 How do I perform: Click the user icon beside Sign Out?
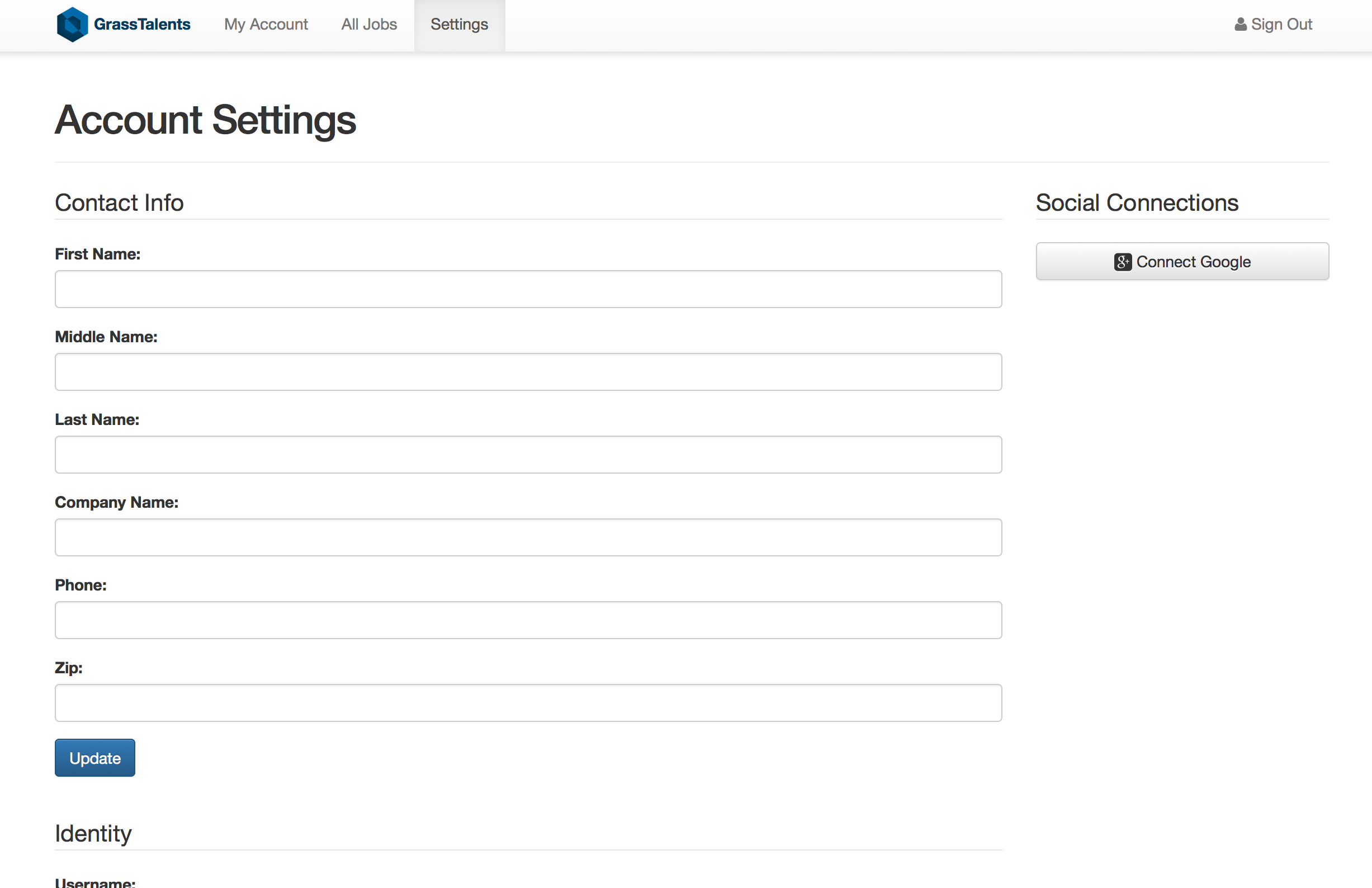point(1240,24)
